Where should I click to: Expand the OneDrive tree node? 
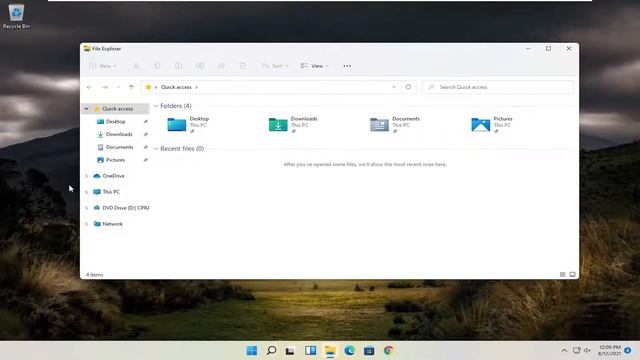86,176
